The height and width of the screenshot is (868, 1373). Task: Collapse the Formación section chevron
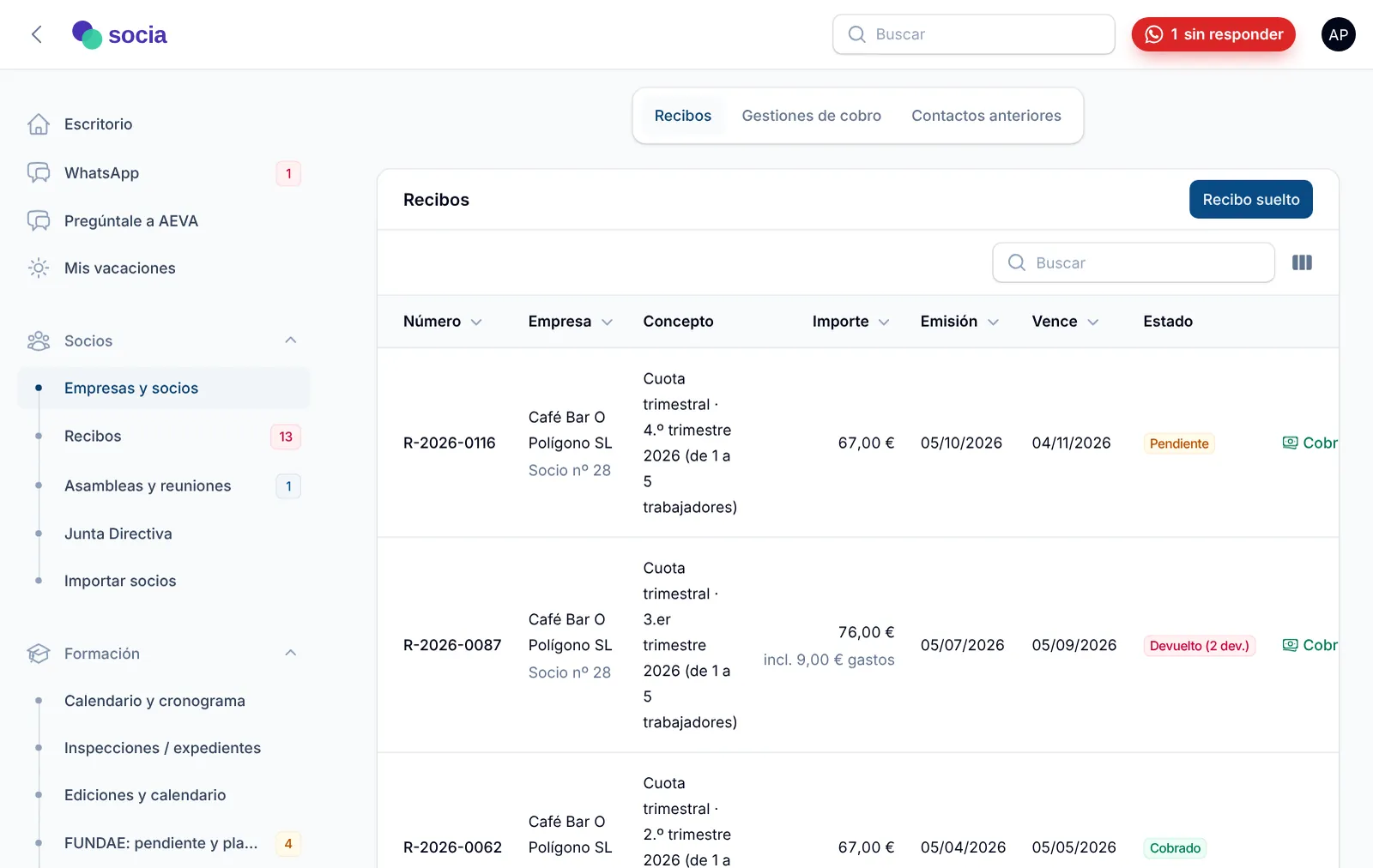tap(291, 653)
